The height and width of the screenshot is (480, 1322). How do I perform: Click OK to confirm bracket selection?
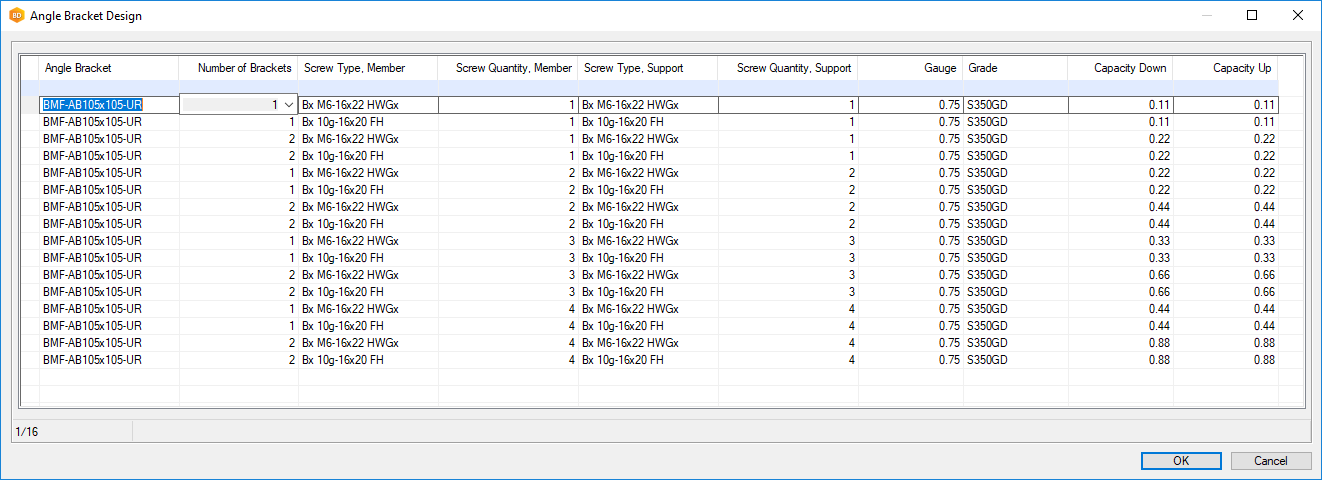point(1181,461)
